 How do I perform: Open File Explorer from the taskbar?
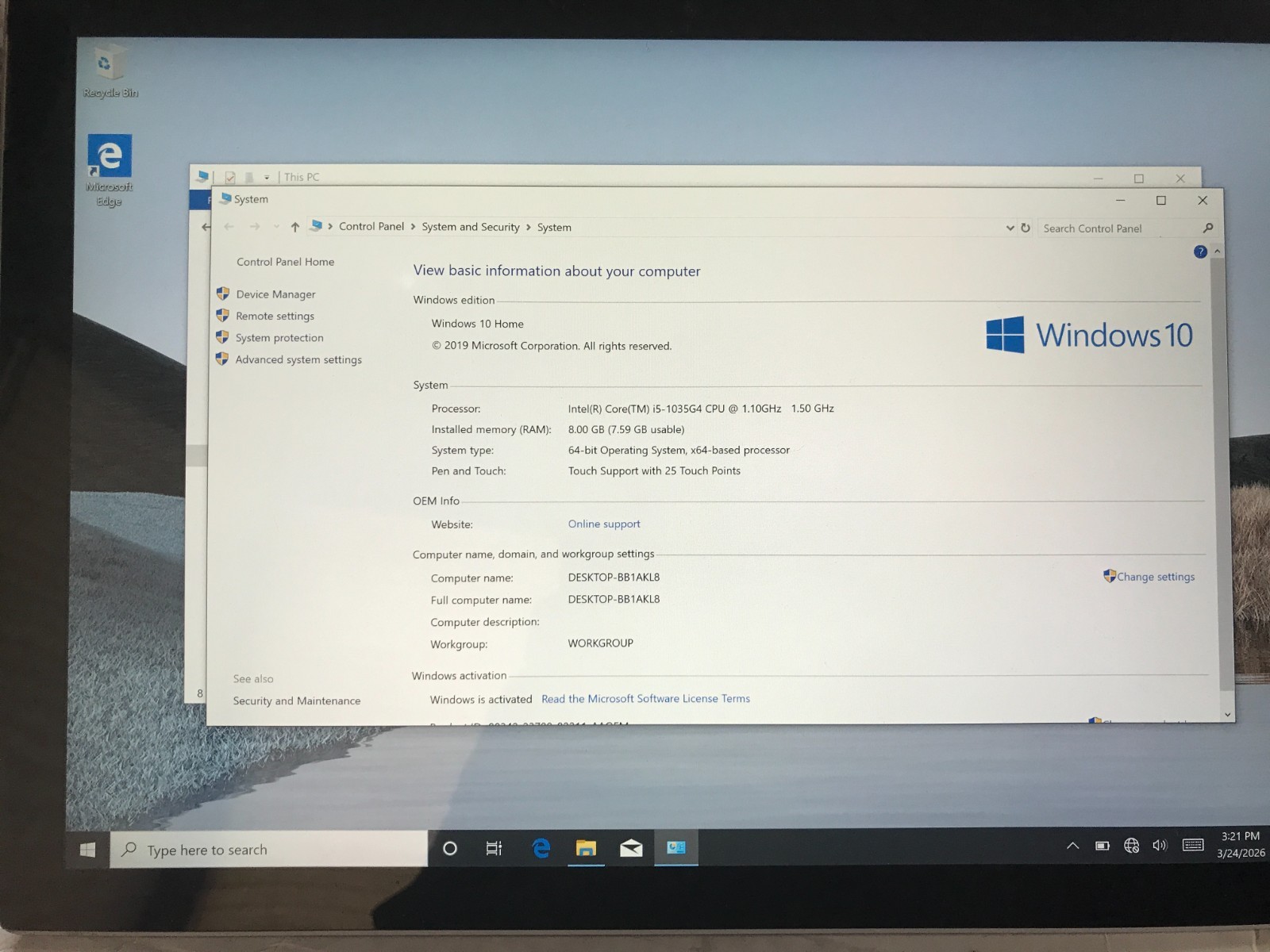coord(586,848)
